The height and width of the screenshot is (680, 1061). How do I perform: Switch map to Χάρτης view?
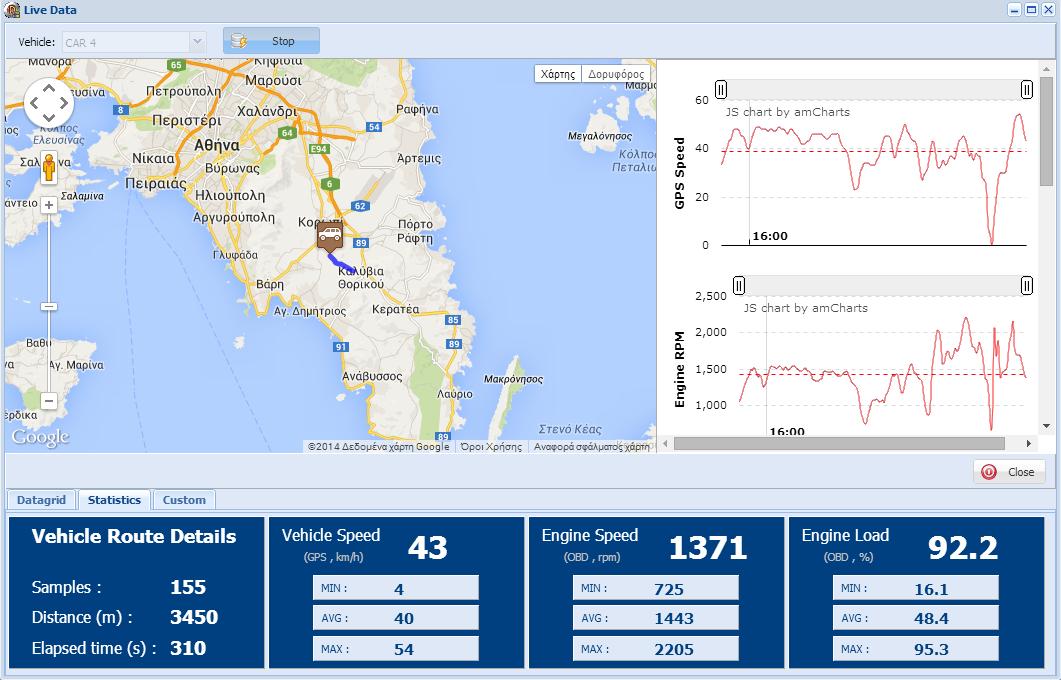pos(557,74)
